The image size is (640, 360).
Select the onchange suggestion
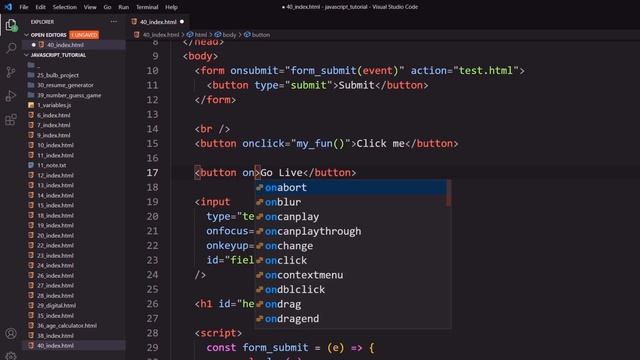[x=351, y=246]
